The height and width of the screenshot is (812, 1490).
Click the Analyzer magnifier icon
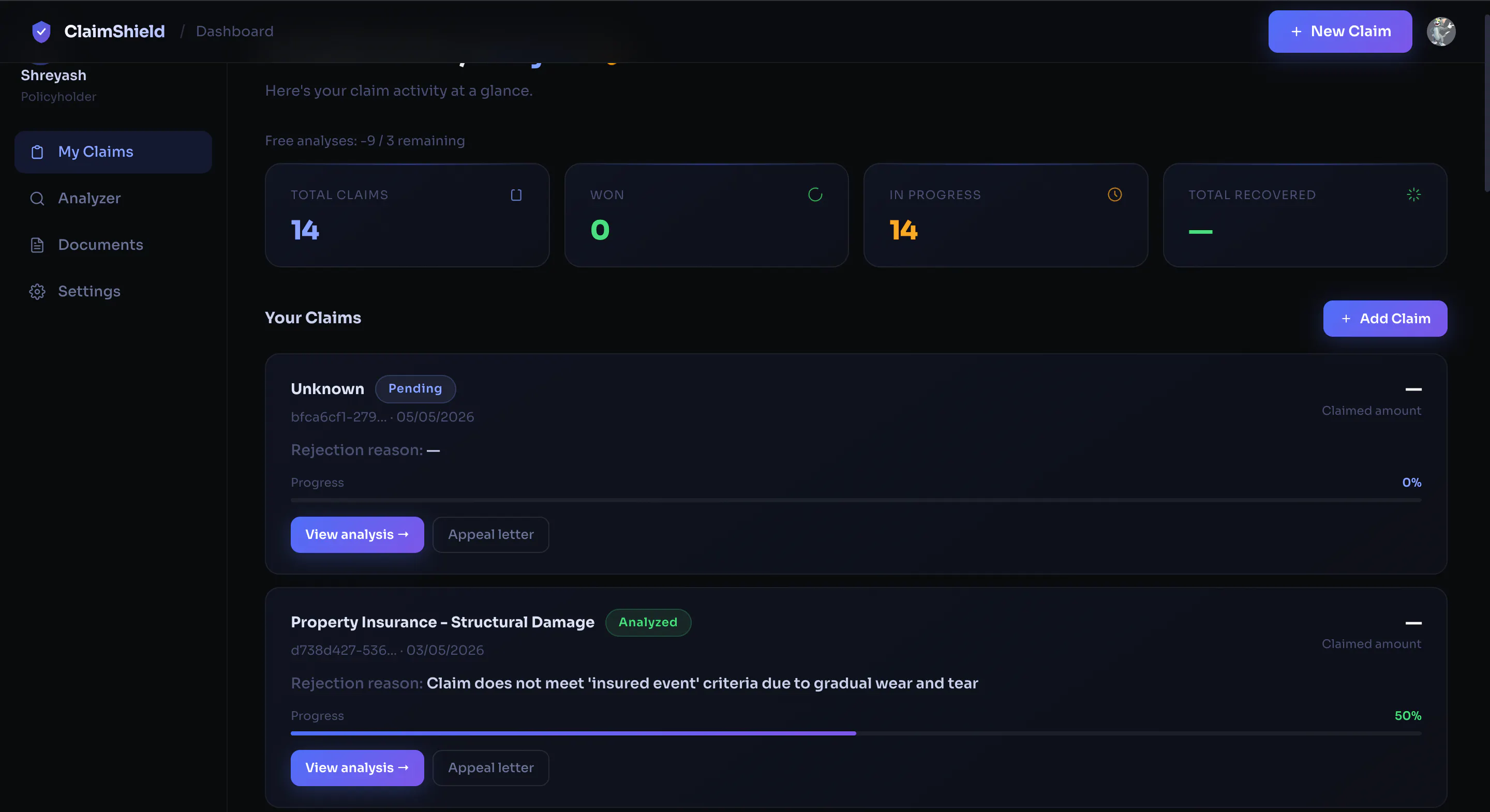(37, 199)
